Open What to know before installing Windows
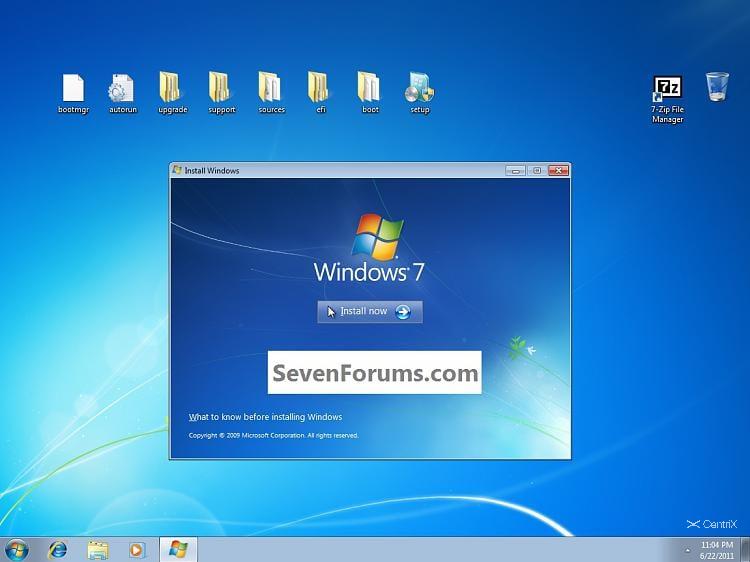The height and width of the screenshot is (562, 750). 265,417
